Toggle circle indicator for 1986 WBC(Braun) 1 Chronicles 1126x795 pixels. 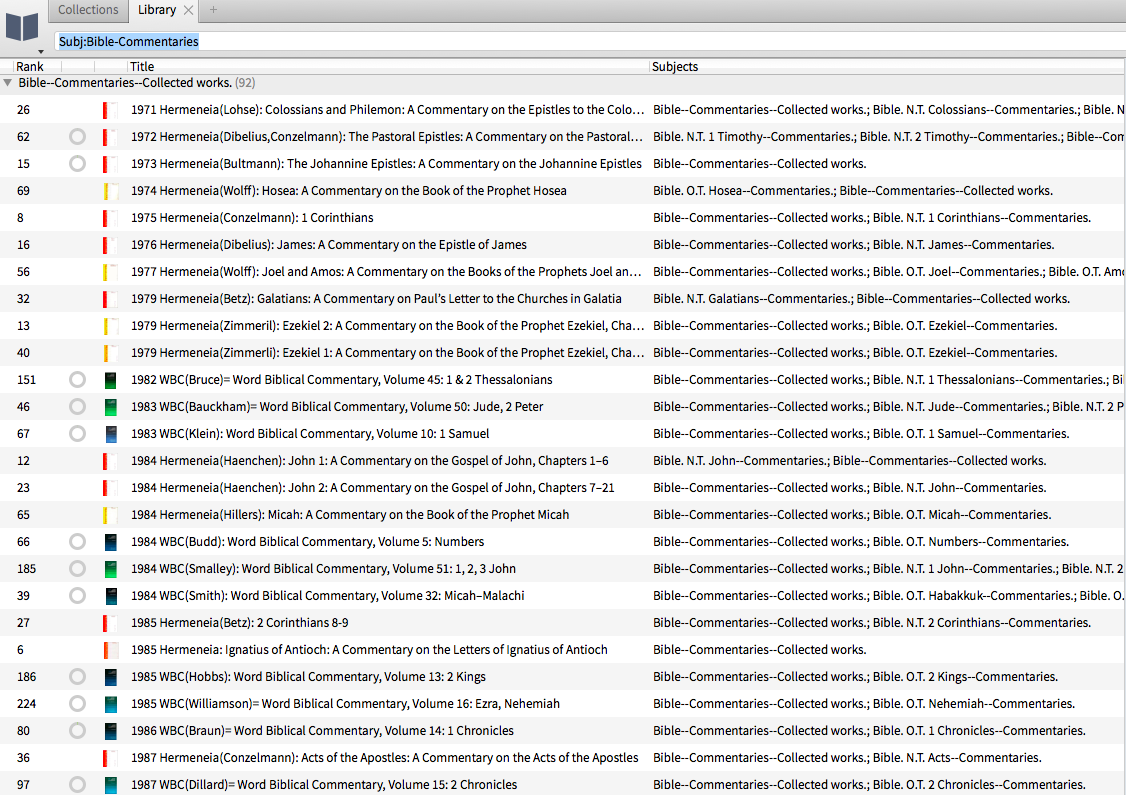pyautogui.click(x=78, y=731)
